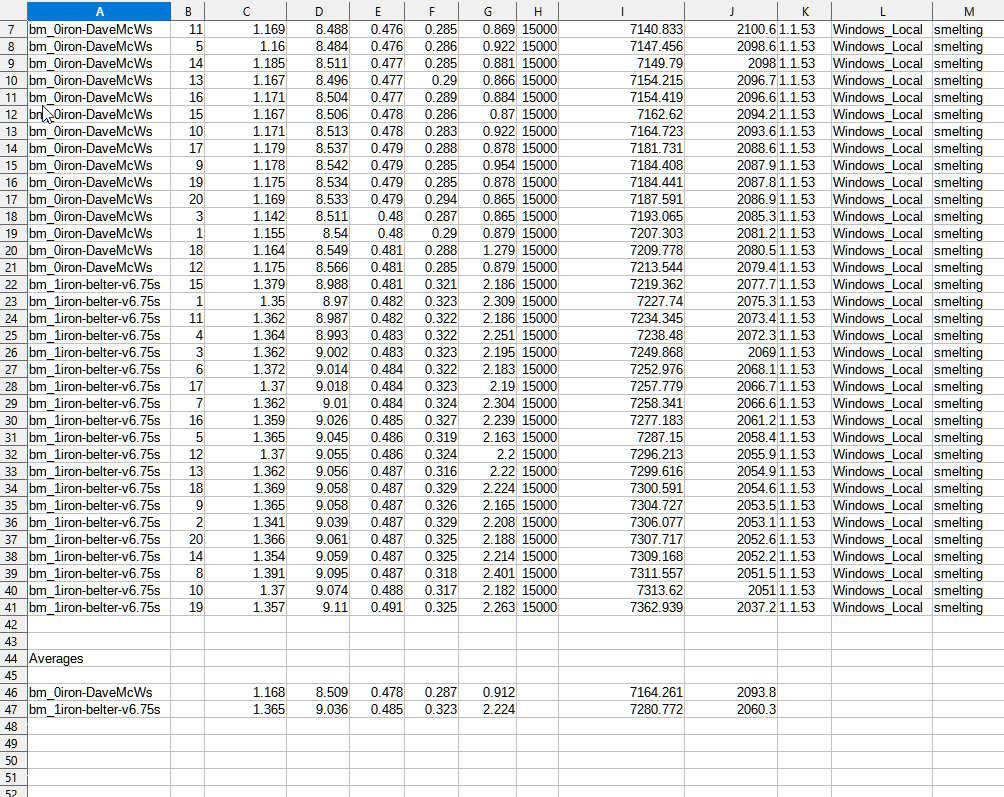Image resolution: width=1004 pixels, height=797 pixels.
Task: Select the Windows_Local cell in row 41
Action: tap(878, 608)
